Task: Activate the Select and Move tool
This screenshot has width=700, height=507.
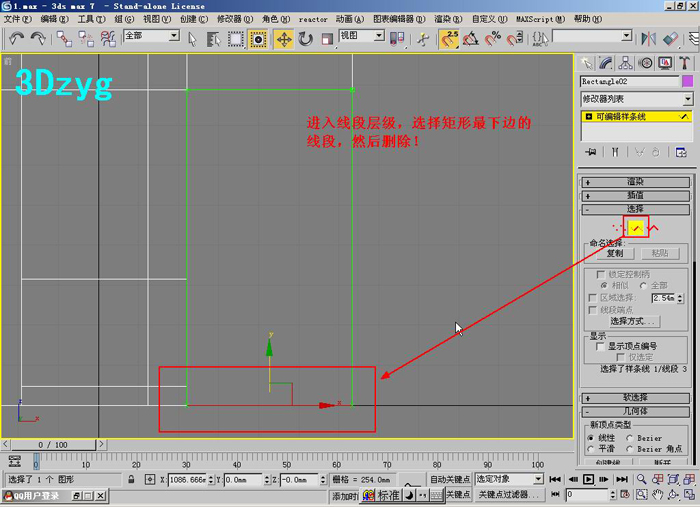Action: (x=284, y=39)
